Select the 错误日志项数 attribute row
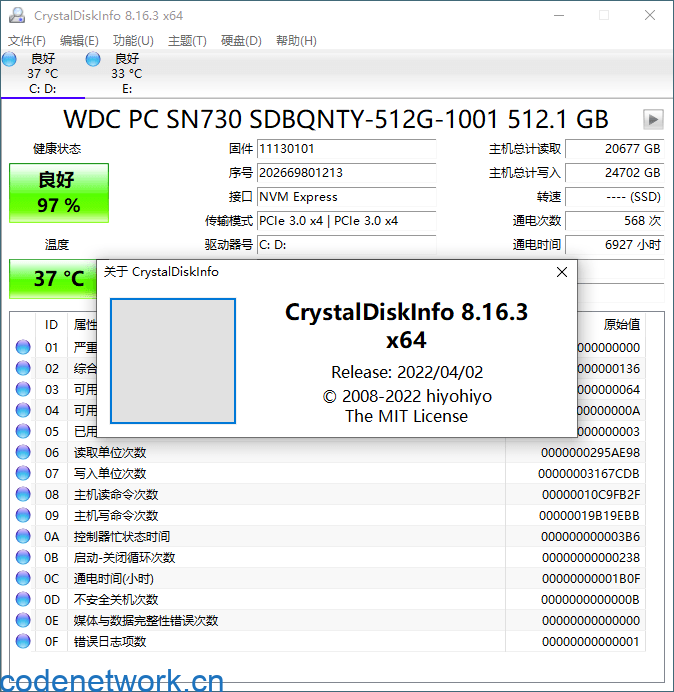 point(328,641)
